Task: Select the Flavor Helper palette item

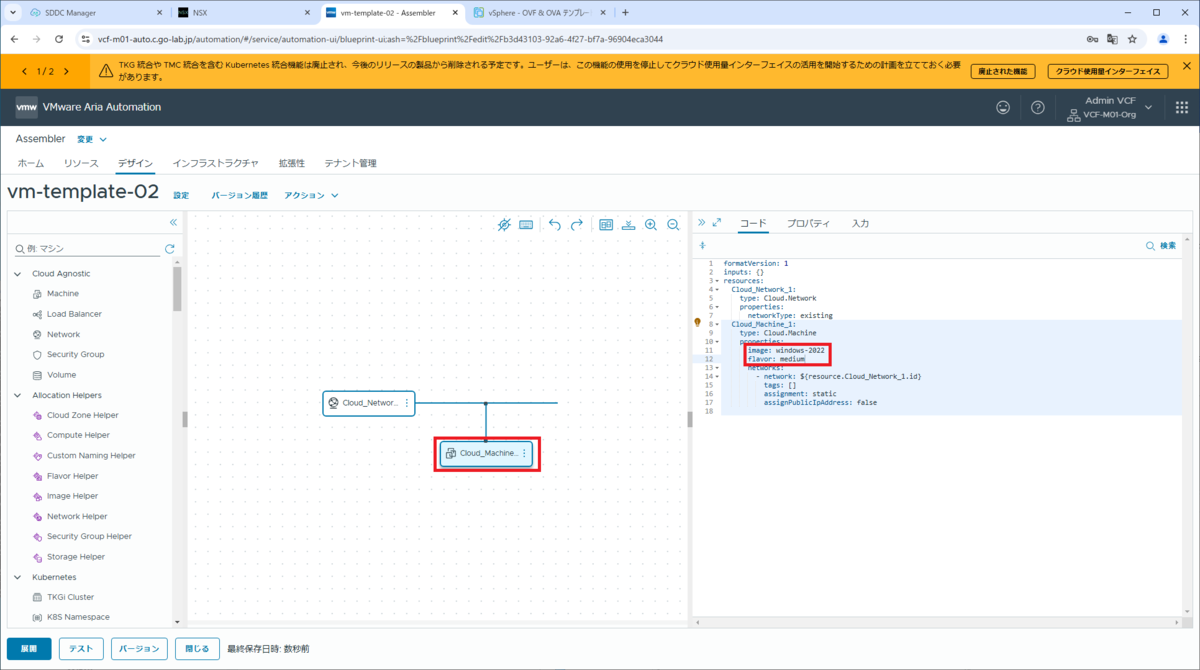Action: [72, 476]
